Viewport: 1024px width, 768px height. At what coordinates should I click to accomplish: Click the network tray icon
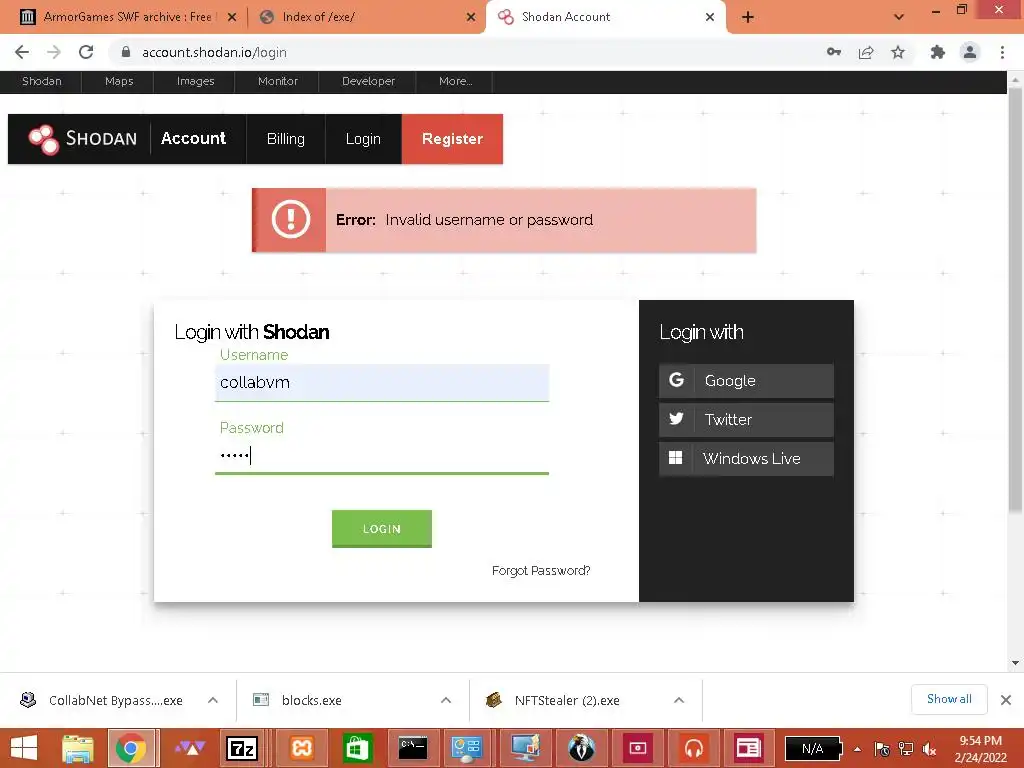906,749
